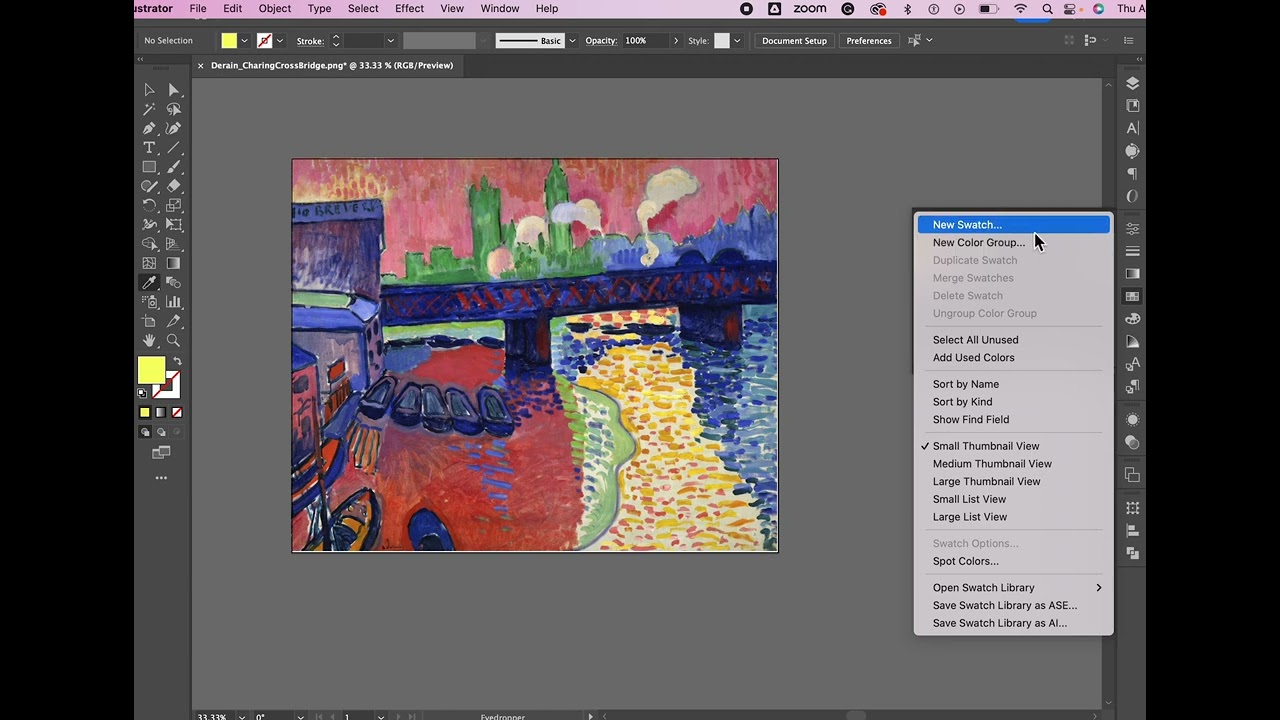Viewport: 1280px width, 720px height.
Task: Choose the Blend tool
Action: (x=174, y=283)
